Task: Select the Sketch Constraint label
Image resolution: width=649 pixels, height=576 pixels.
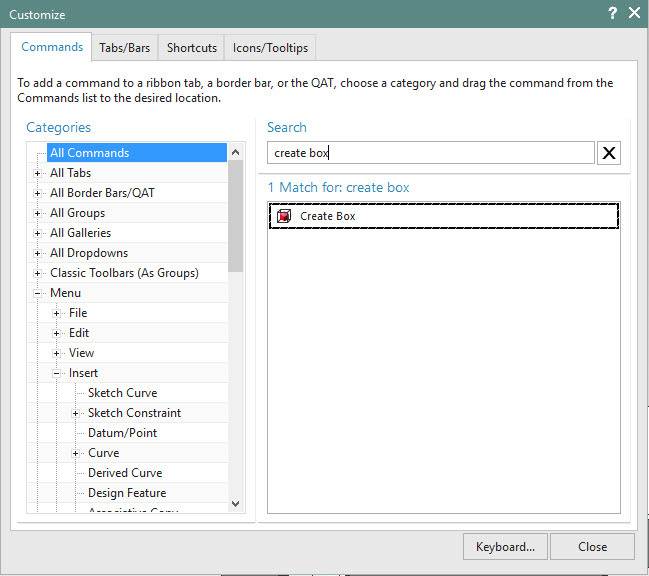Action: tap(134, 413)
